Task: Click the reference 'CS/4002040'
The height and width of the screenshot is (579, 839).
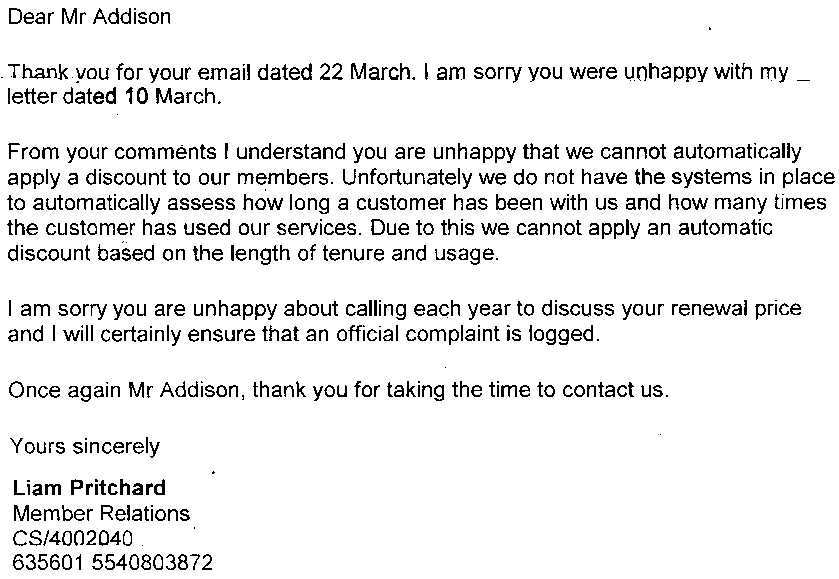Action: point(72,538)
